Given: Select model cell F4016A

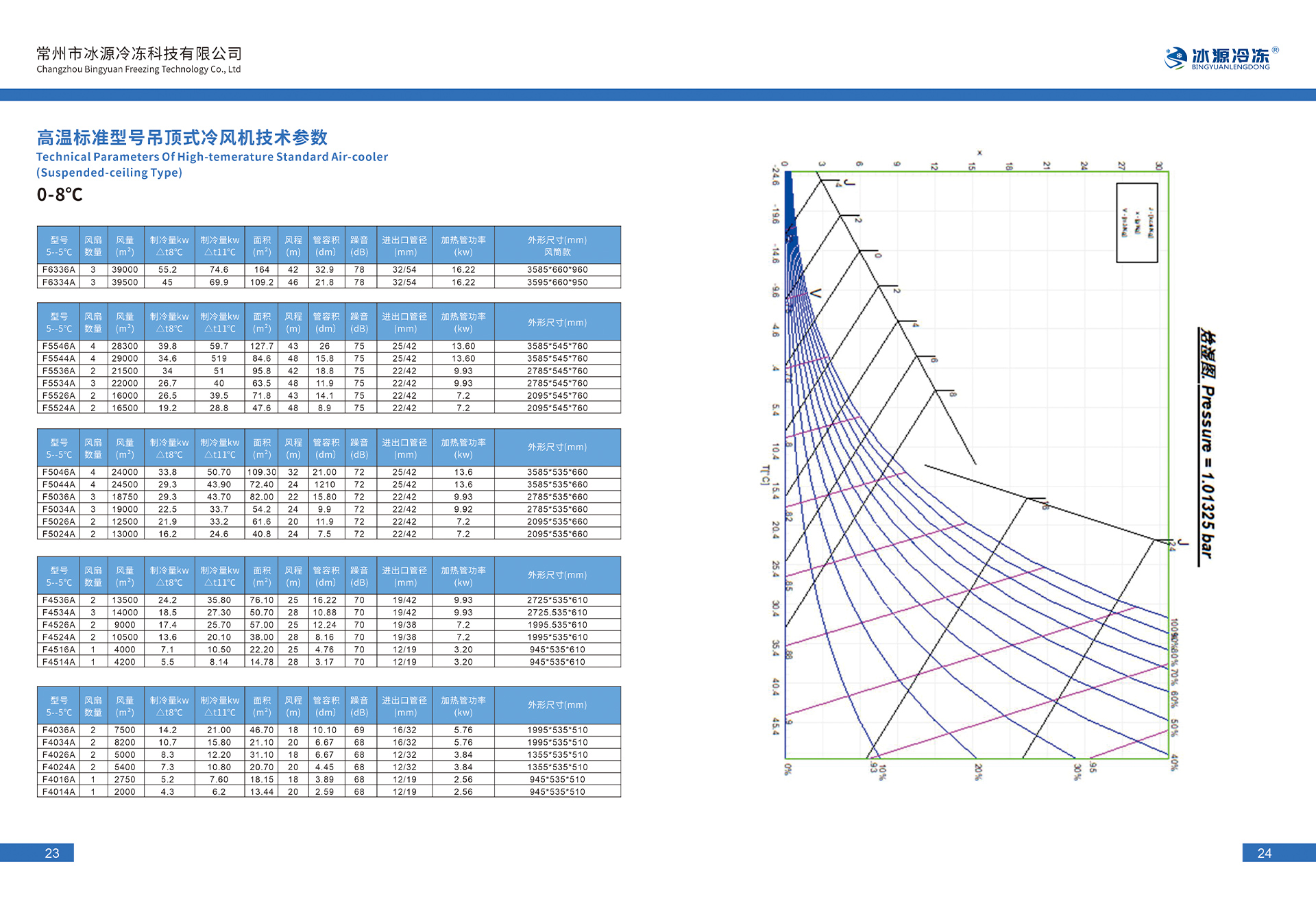Looking at the screenshot, I should (x=58, y=780).
